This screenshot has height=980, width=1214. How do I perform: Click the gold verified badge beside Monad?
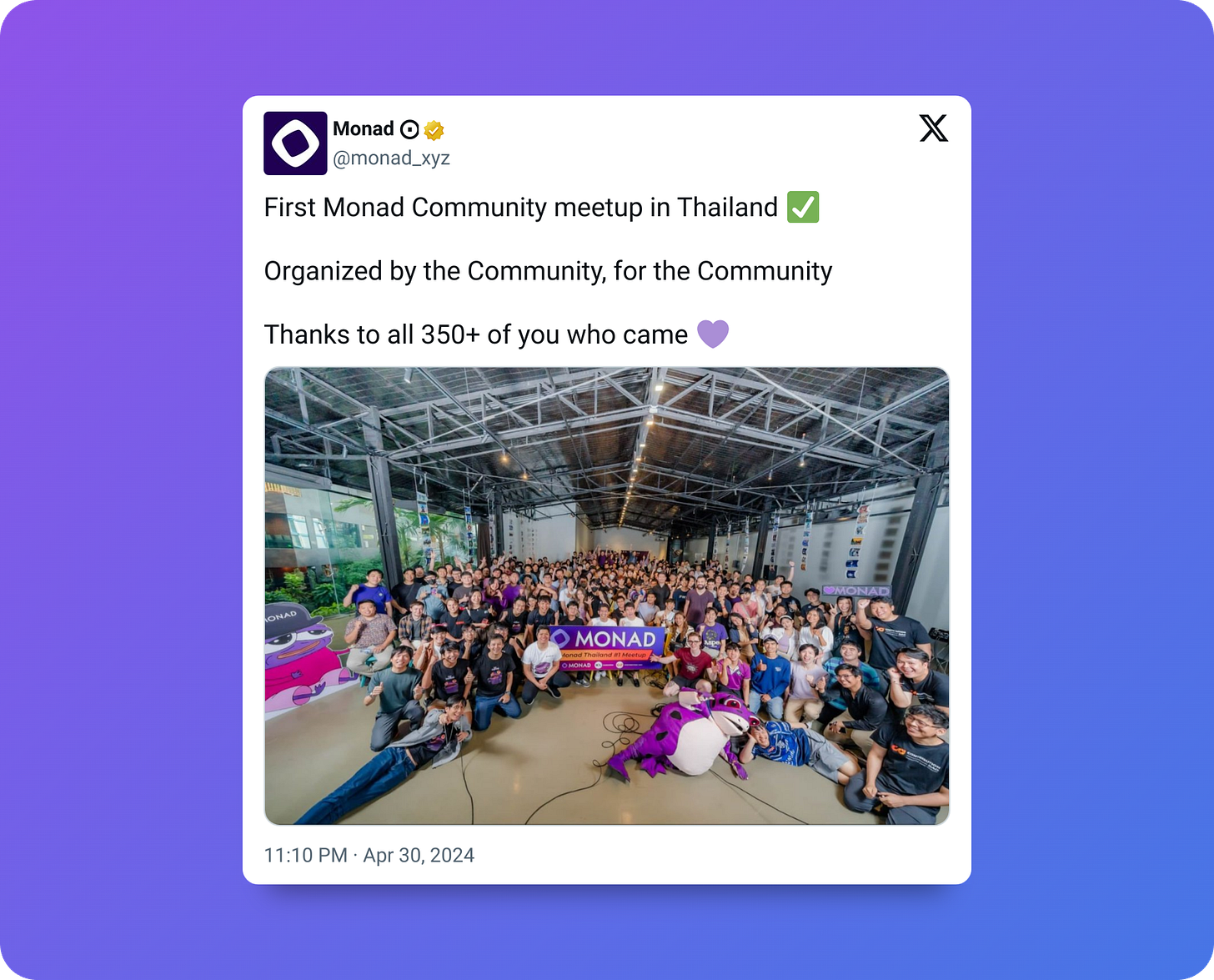pyautogui.click(x=434, y=130)
